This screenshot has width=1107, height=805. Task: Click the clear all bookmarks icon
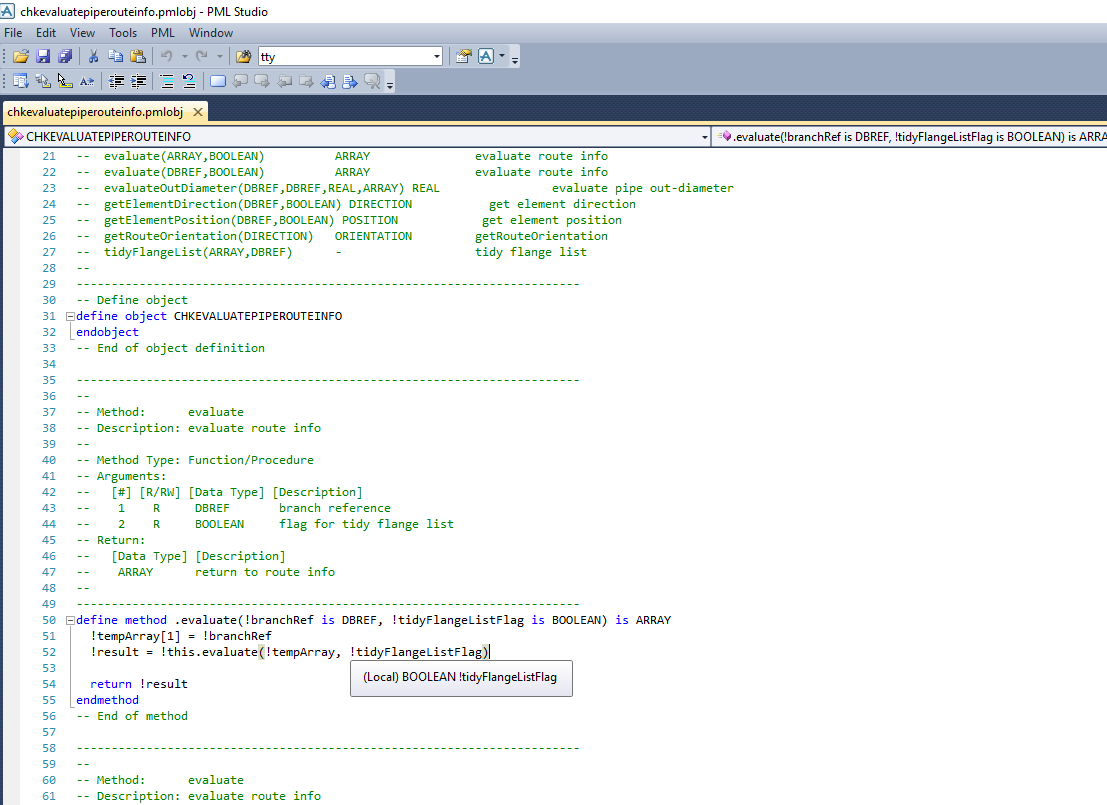(x=372, y=81)
